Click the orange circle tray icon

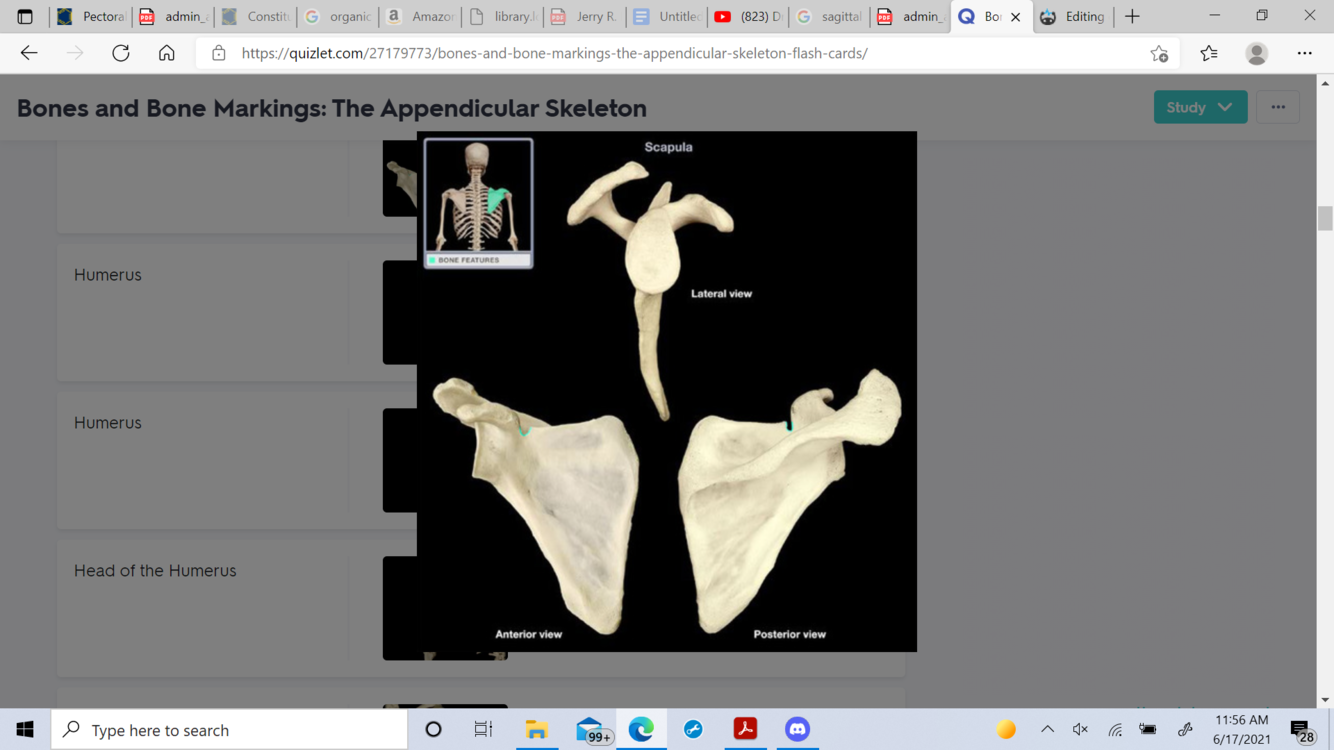pos(1006,730)
